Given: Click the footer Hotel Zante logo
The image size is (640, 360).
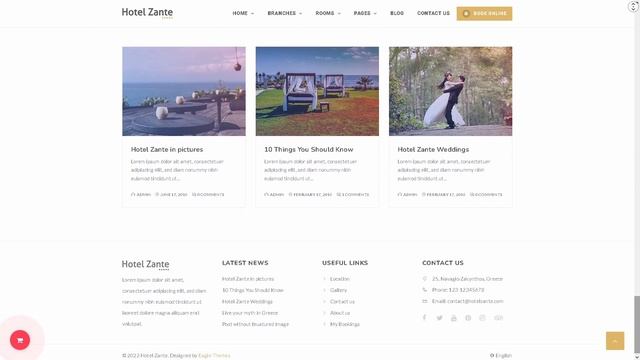Looking at the screenshot, I should tap(145, 264).
